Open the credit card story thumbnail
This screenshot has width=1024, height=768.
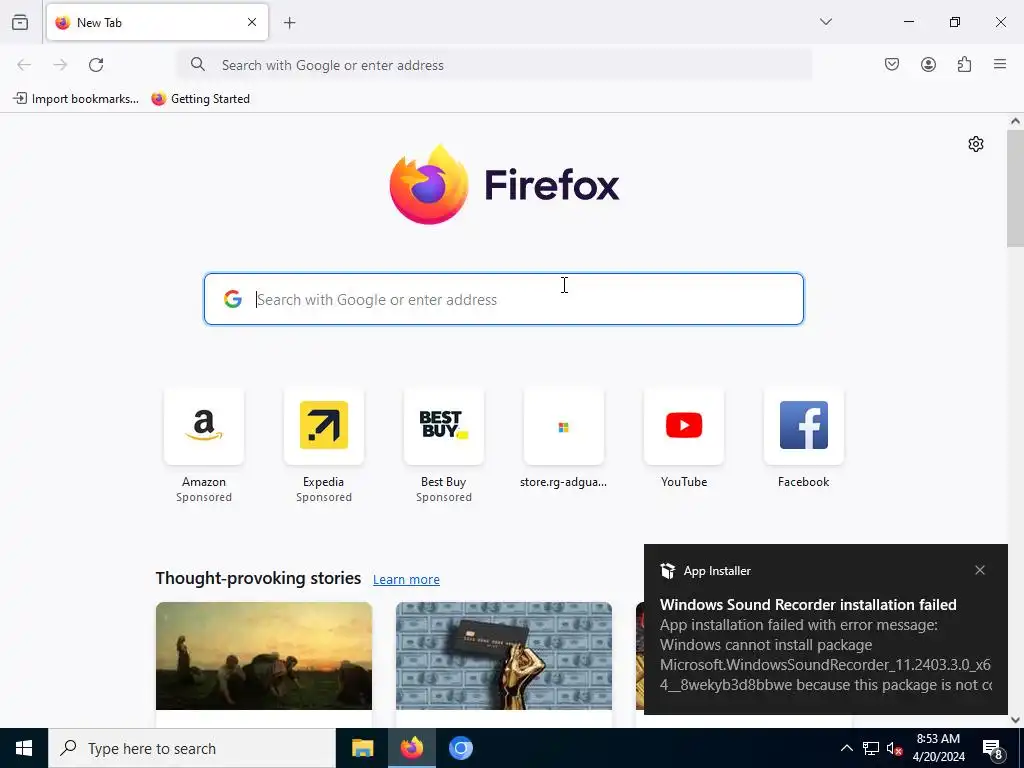click(504, 656)
